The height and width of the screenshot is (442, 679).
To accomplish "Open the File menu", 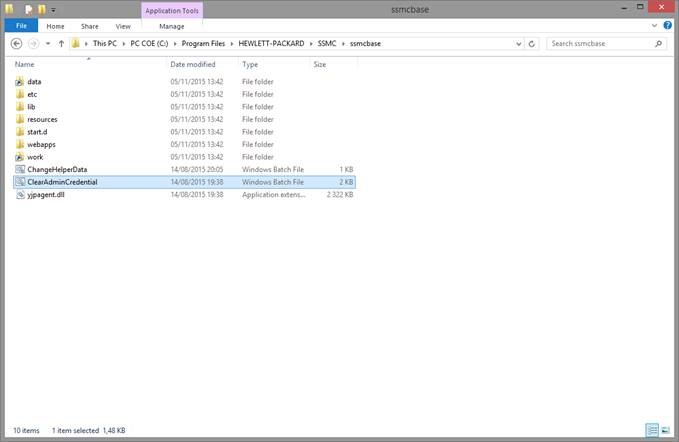I will tap(20, 26).
